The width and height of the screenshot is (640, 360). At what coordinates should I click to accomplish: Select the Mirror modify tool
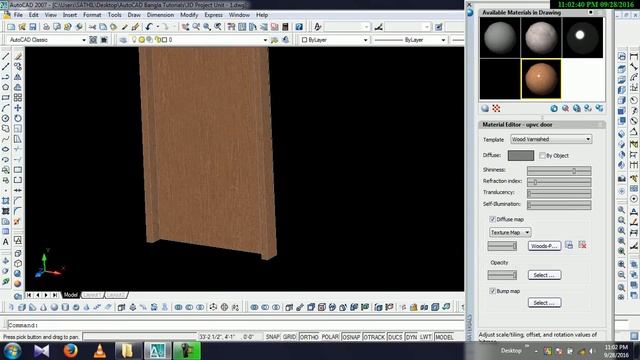coord(18,77)
